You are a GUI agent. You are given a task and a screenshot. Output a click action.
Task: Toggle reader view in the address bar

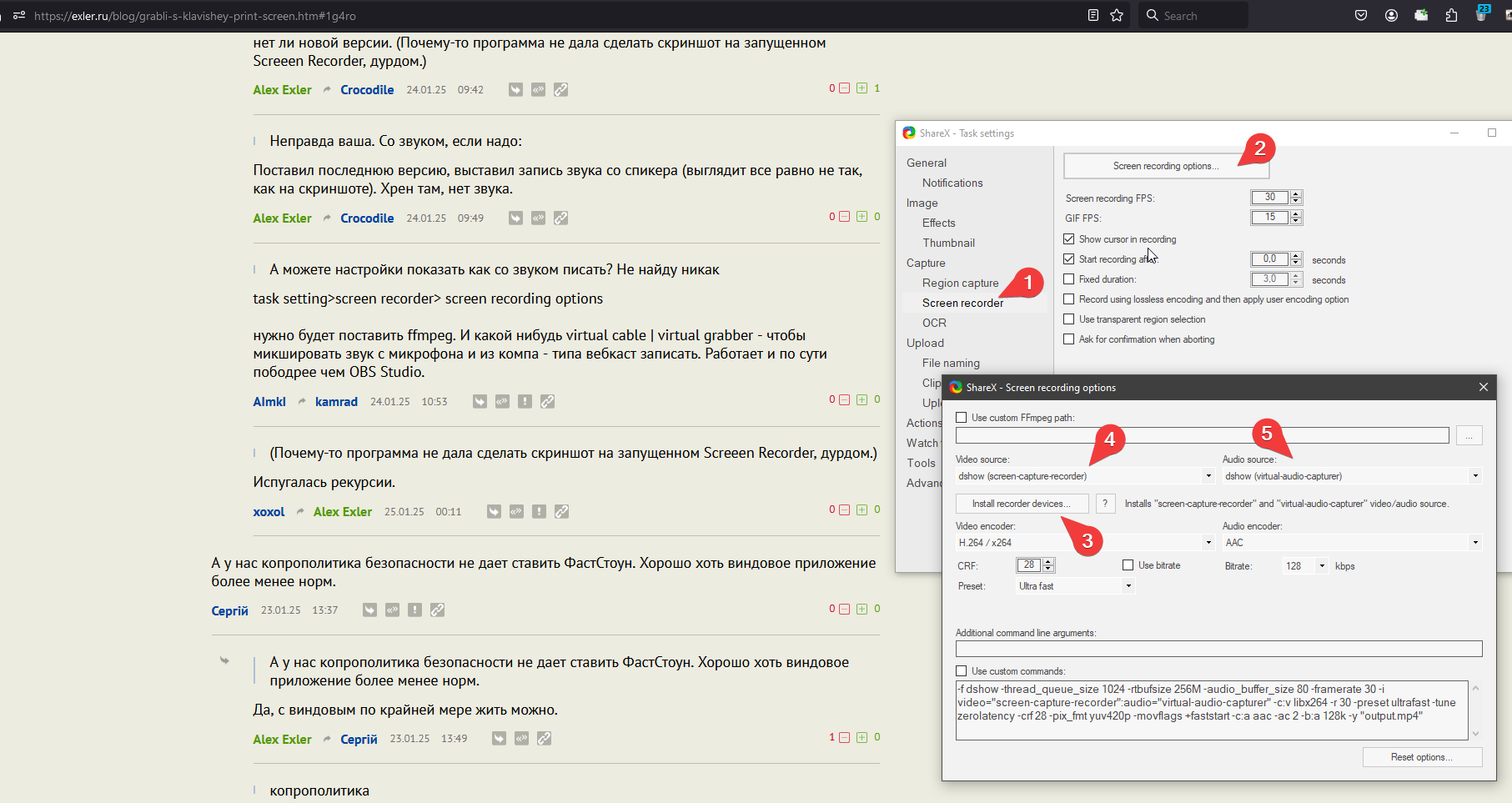point(1093,15)
